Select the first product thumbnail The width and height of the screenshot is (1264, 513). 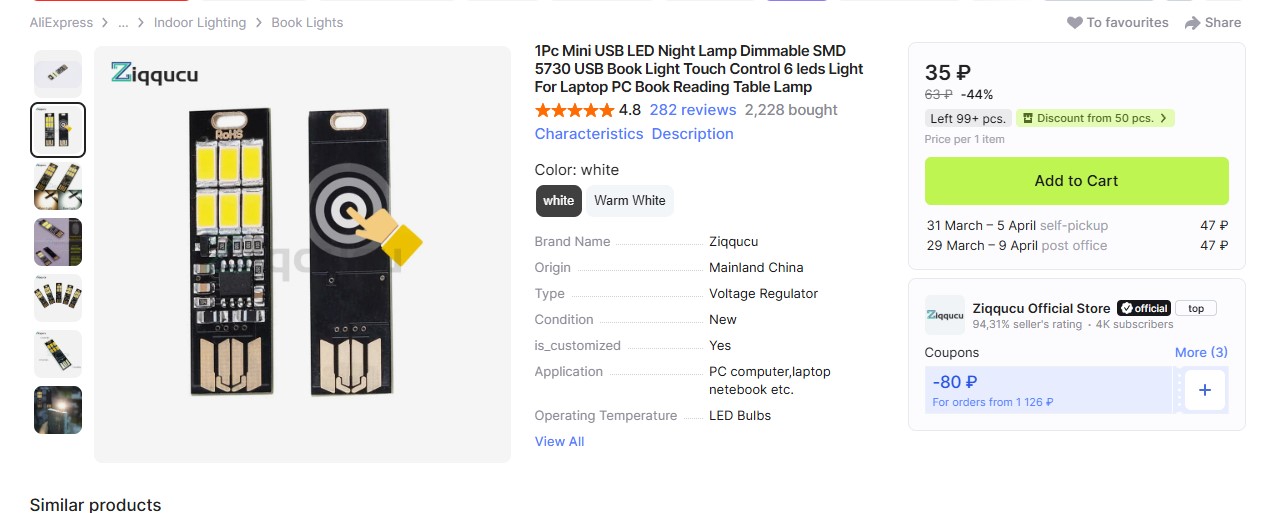(x=58, y=73)
